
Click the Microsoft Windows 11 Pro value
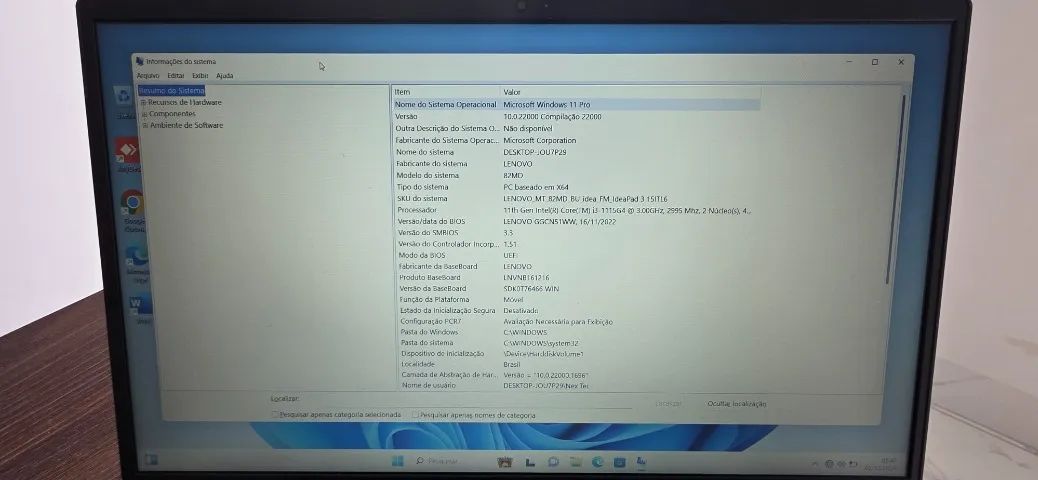coord(547,105)
